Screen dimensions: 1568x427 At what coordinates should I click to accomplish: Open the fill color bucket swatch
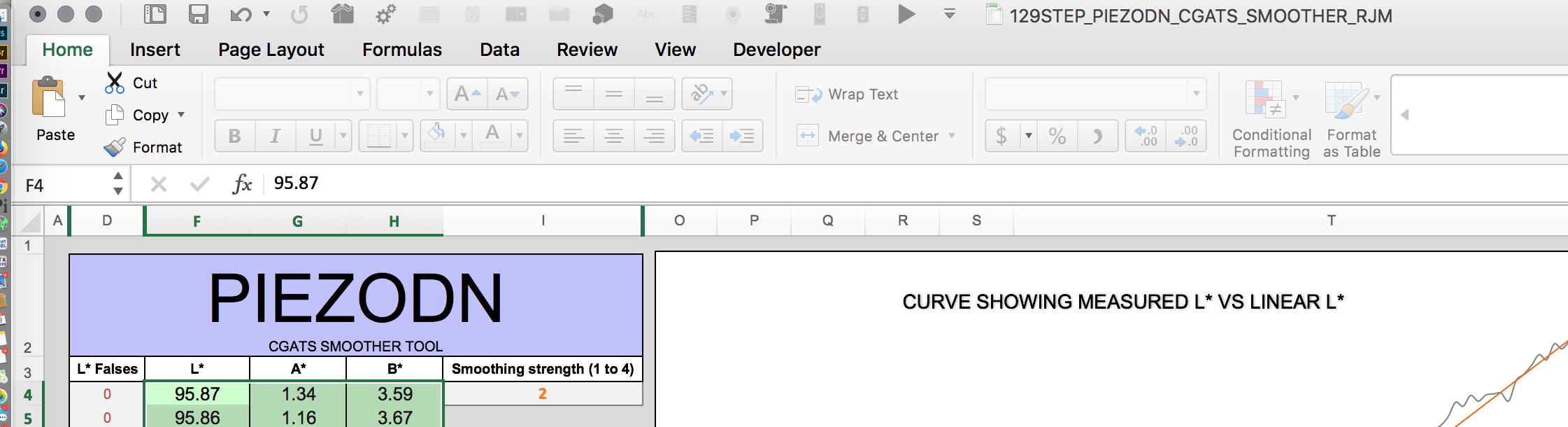coord(437,134)
